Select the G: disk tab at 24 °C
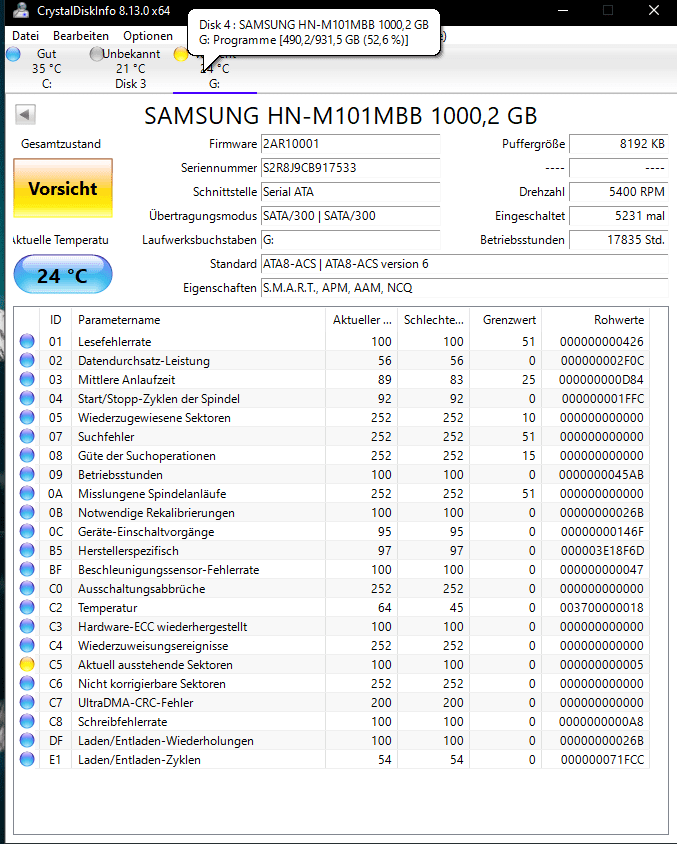677x844 pixels. coord(214,70)
